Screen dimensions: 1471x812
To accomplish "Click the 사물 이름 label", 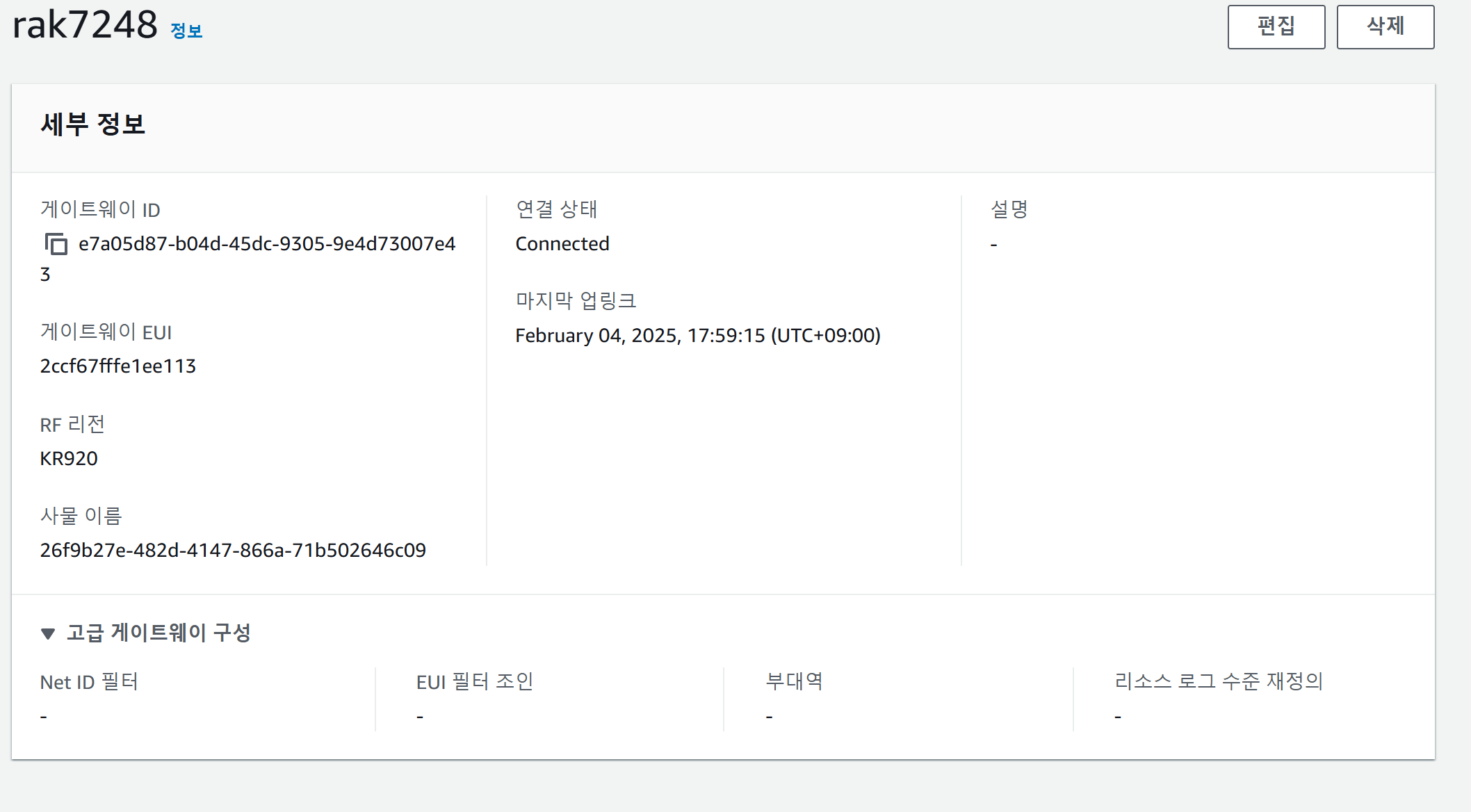I will click(x=81, y=516).
